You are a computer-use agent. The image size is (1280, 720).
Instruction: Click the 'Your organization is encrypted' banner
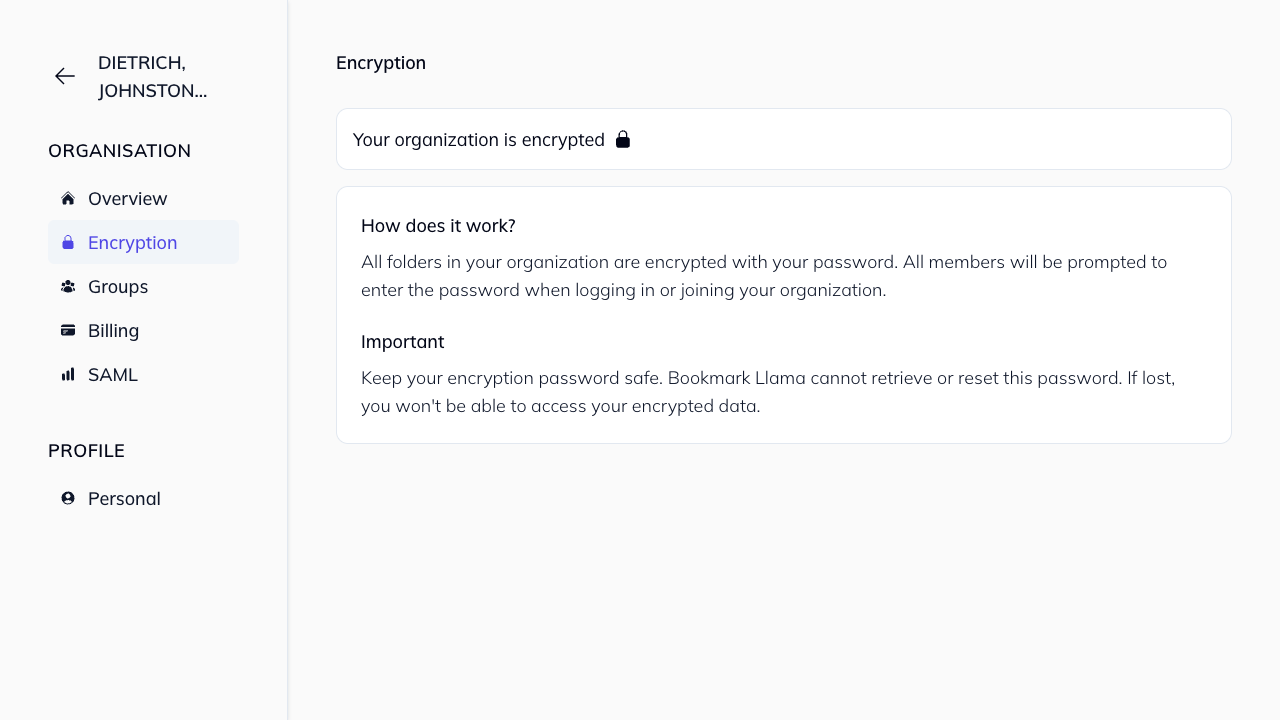coord(479,139)
